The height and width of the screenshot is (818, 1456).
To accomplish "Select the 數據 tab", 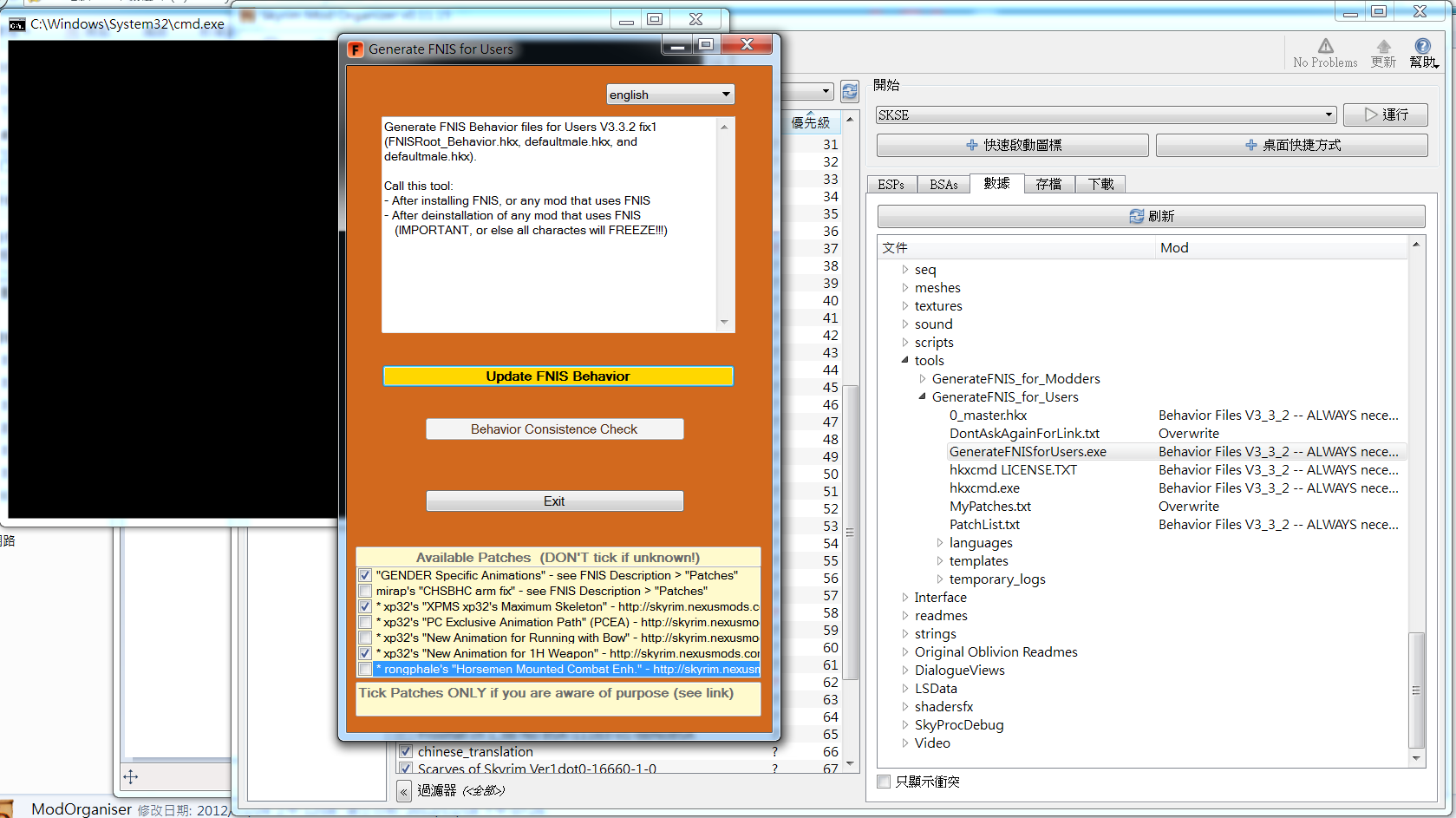I will click(x=997, y=183).
